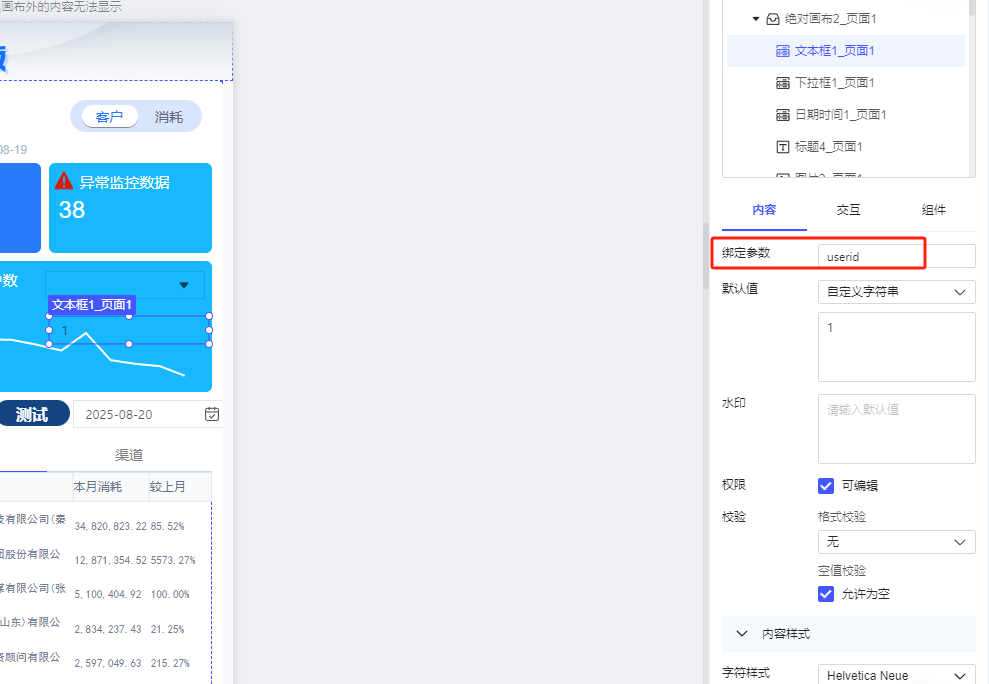This screenshot has width=989, height=684.
Task: Click the date component icon beside 日期时间1_页面1
Action: tap(783, 115)
